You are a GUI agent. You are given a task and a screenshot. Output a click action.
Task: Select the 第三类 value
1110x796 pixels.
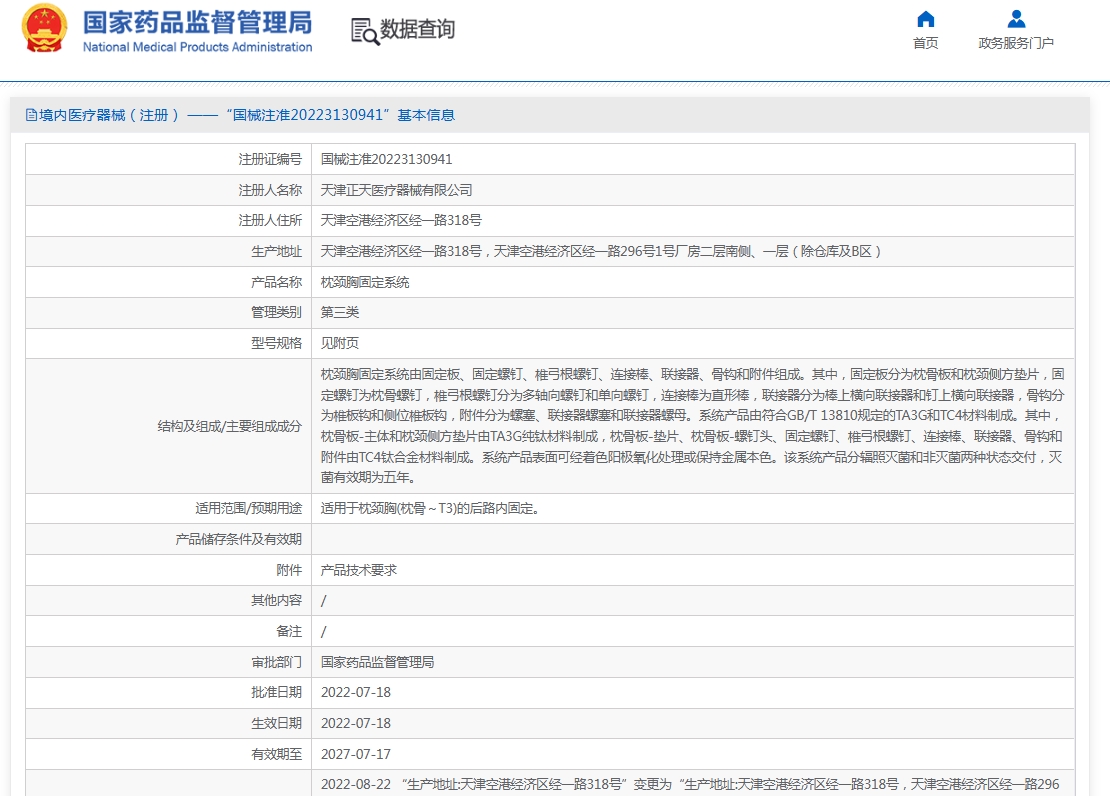(340, 312)
